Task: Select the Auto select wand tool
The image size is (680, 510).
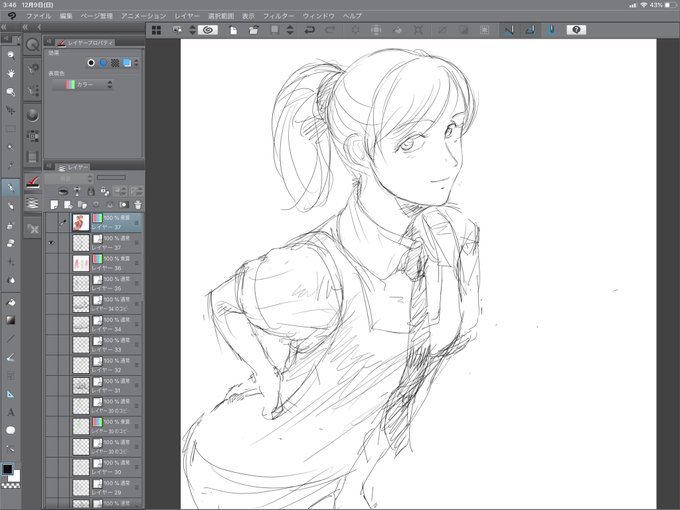Action: tap(11, 147)
